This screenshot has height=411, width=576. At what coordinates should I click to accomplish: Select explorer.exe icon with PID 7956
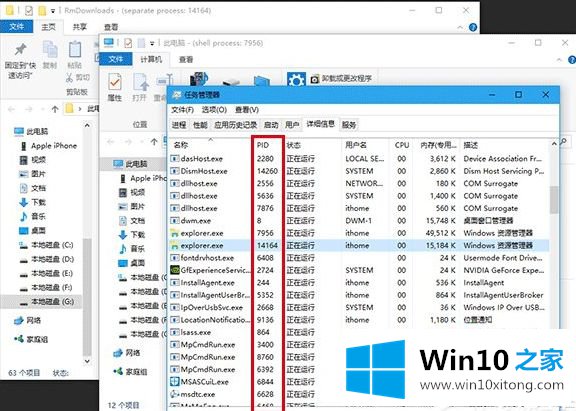click(175, 233)
